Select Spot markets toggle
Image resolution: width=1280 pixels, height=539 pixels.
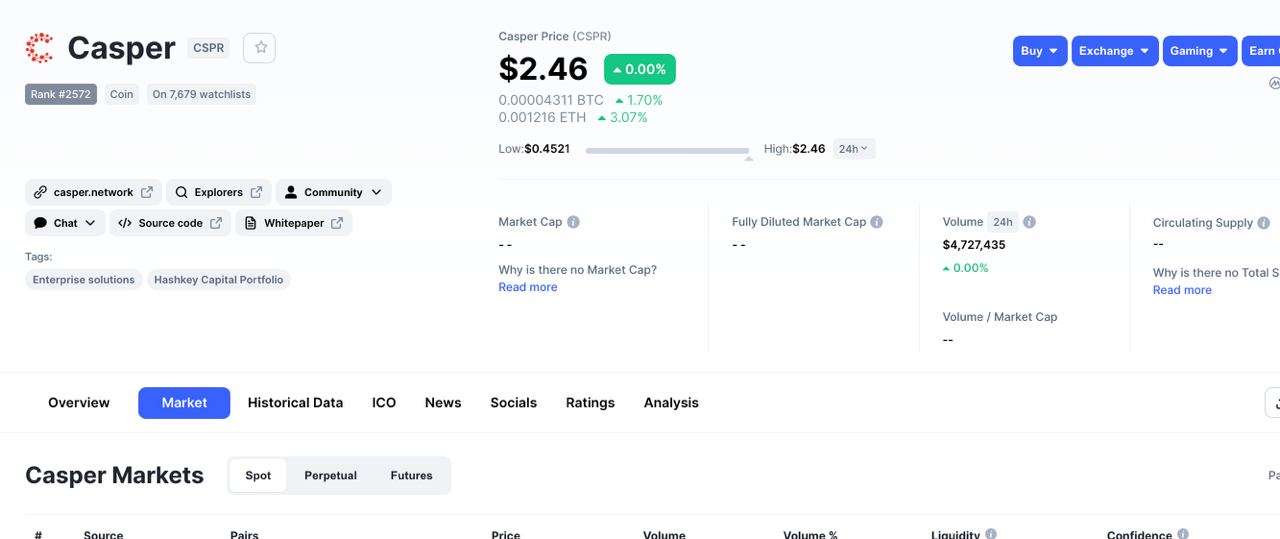258,476
